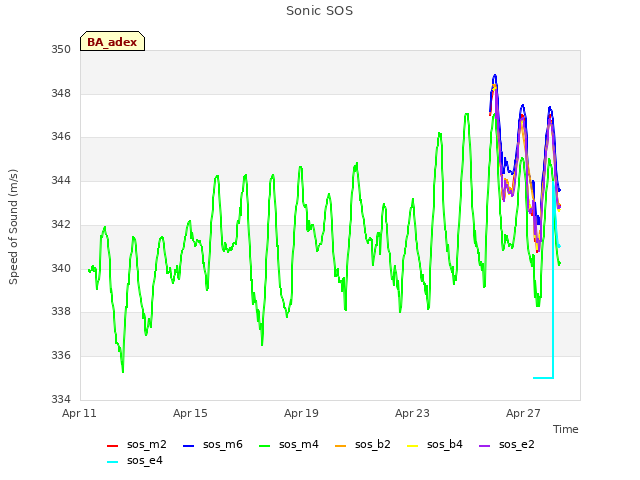Click the Apr 19 x-axis label

(x=301, y=413)
